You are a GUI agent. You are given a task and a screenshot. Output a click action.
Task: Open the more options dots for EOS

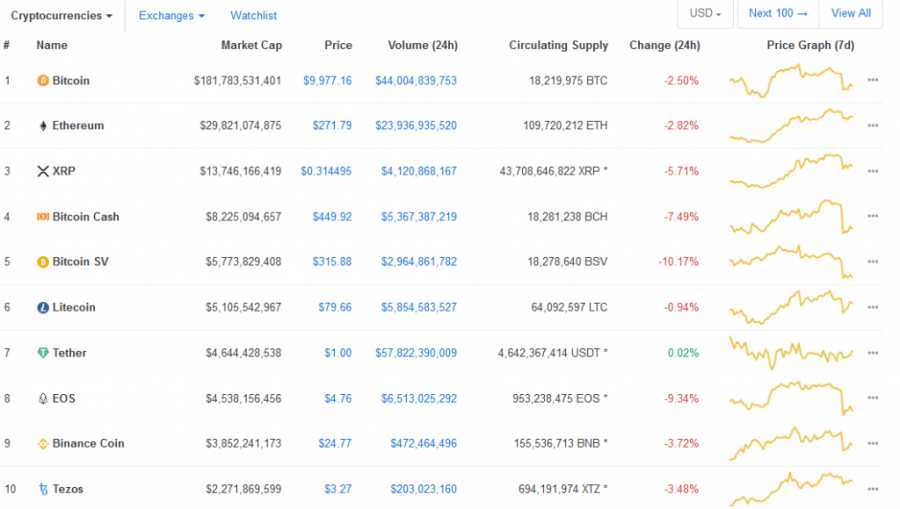[872, 398]
